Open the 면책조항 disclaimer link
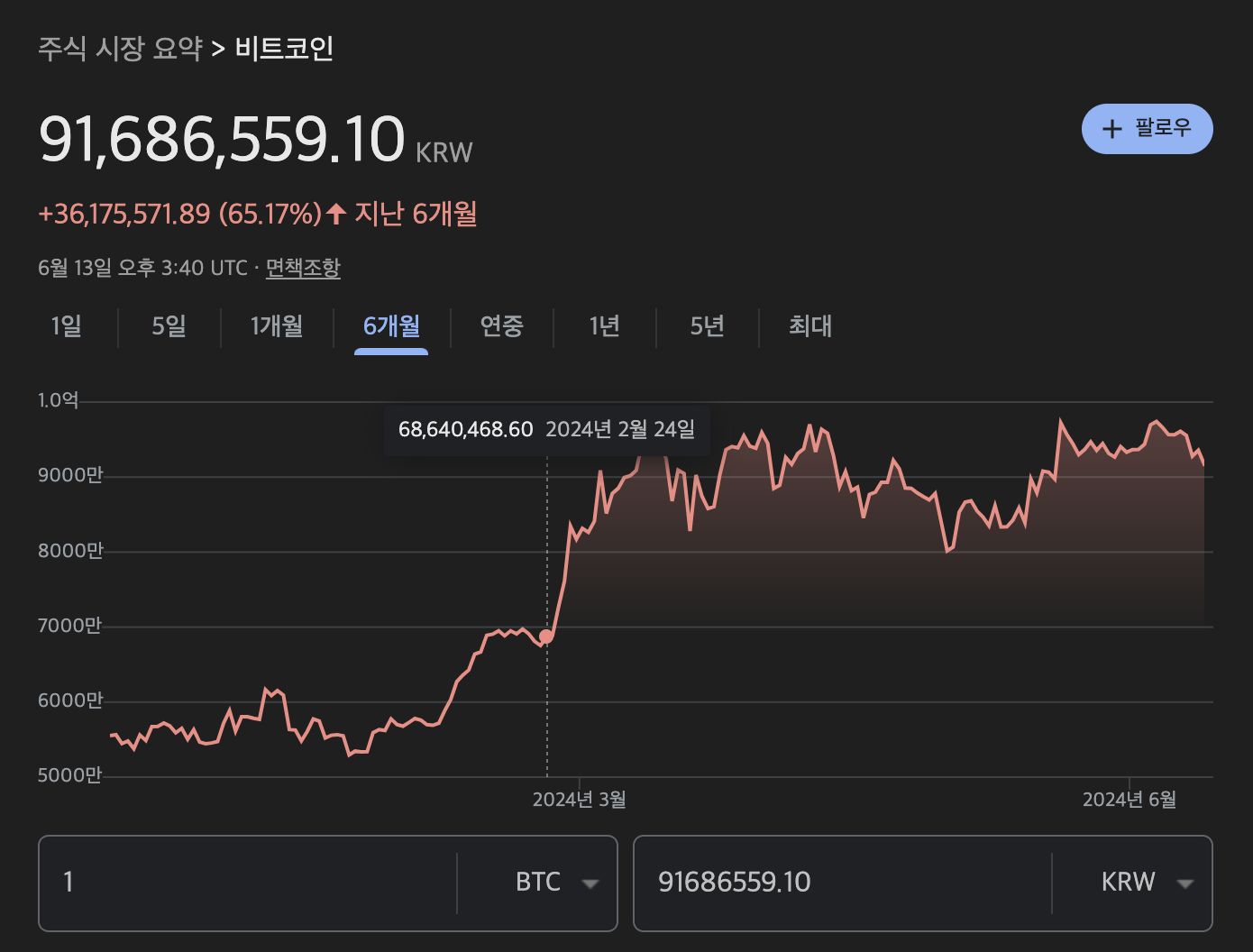Viewport: 1253px width, 952px height. pos(303,268)
